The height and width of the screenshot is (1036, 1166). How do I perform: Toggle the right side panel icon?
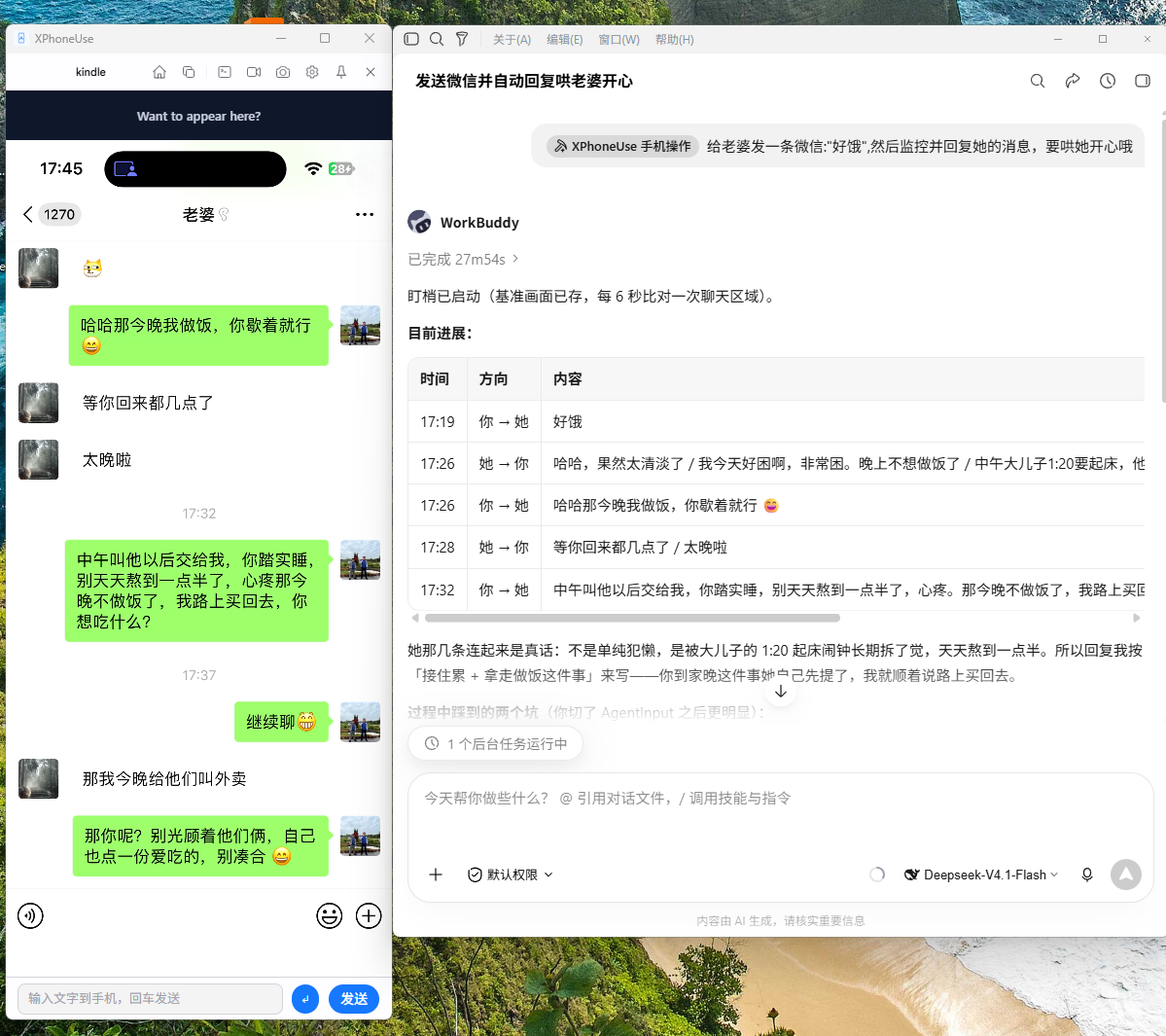click(x=1143, y=81)
